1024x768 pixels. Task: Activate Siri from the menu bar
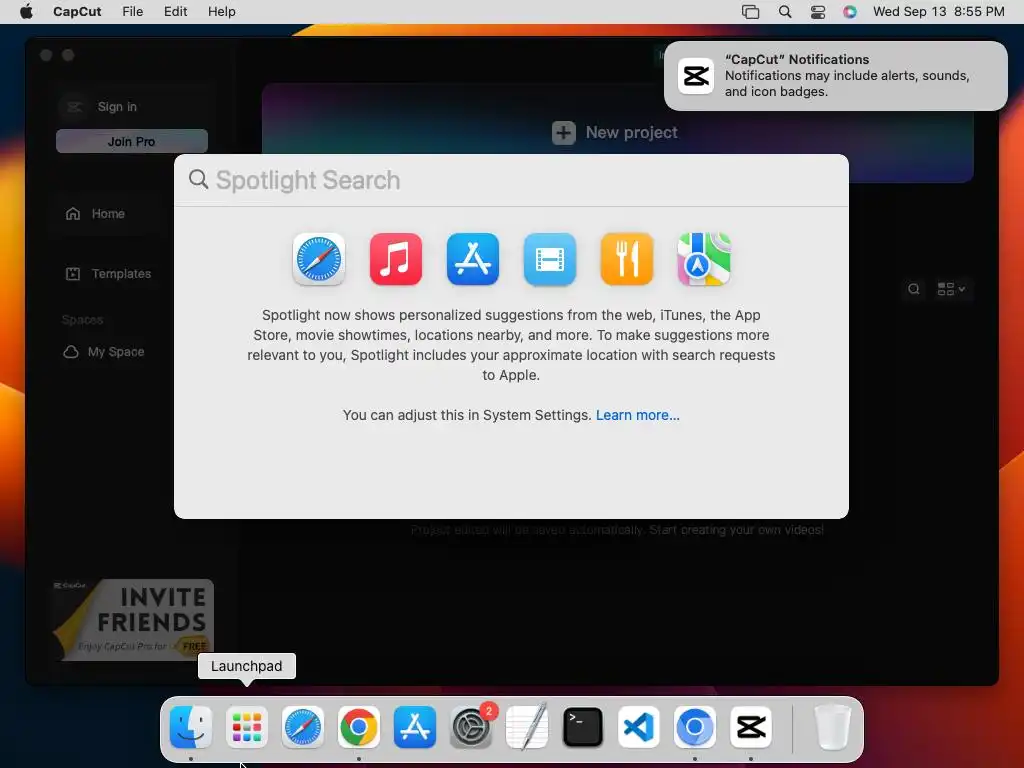click(850, 12)
